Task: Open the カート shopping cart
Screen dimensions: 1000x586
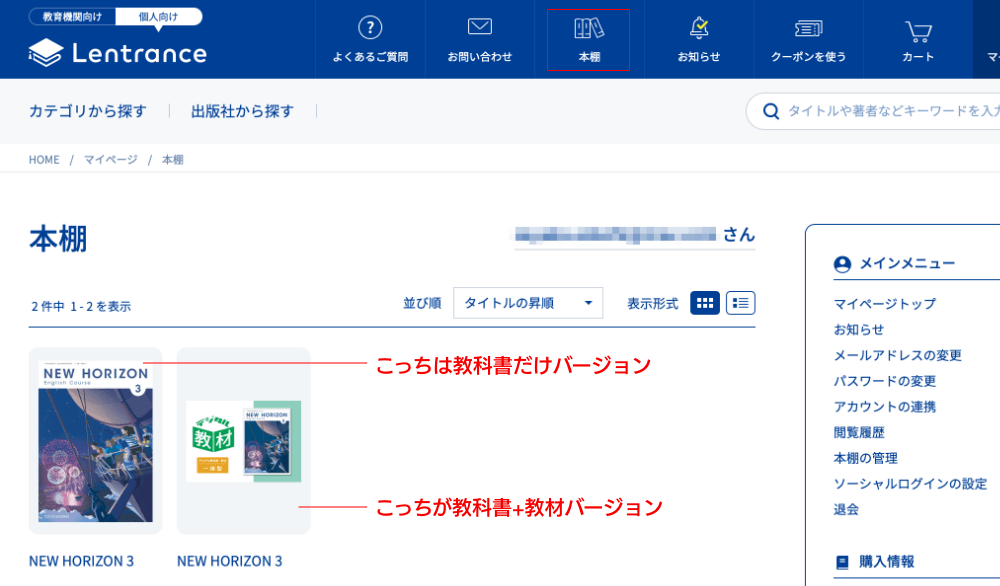Action: 918,31
